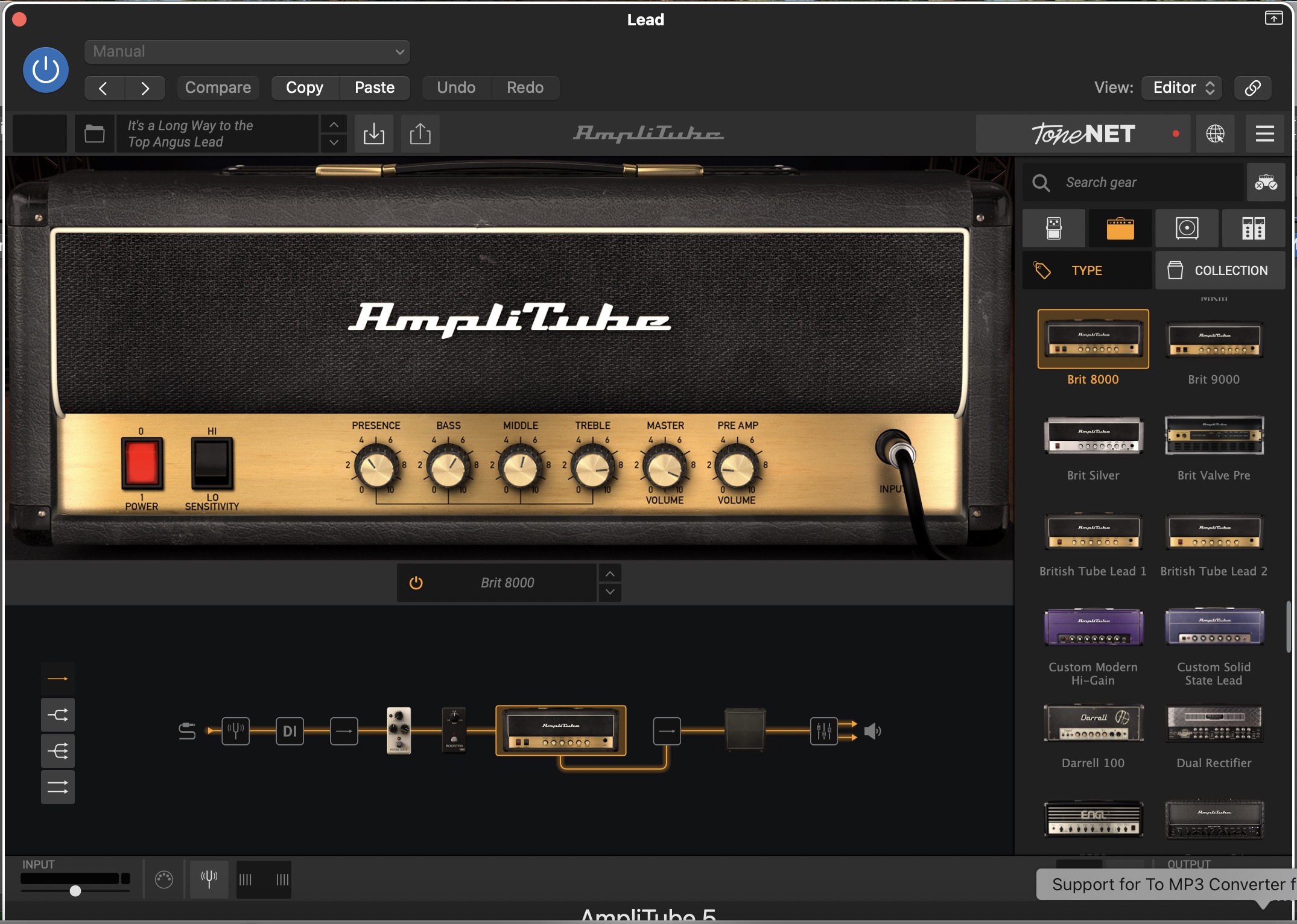Select the Brit Silver amp
Viewport: 1297px width, 924px height.
[1093, 435]
